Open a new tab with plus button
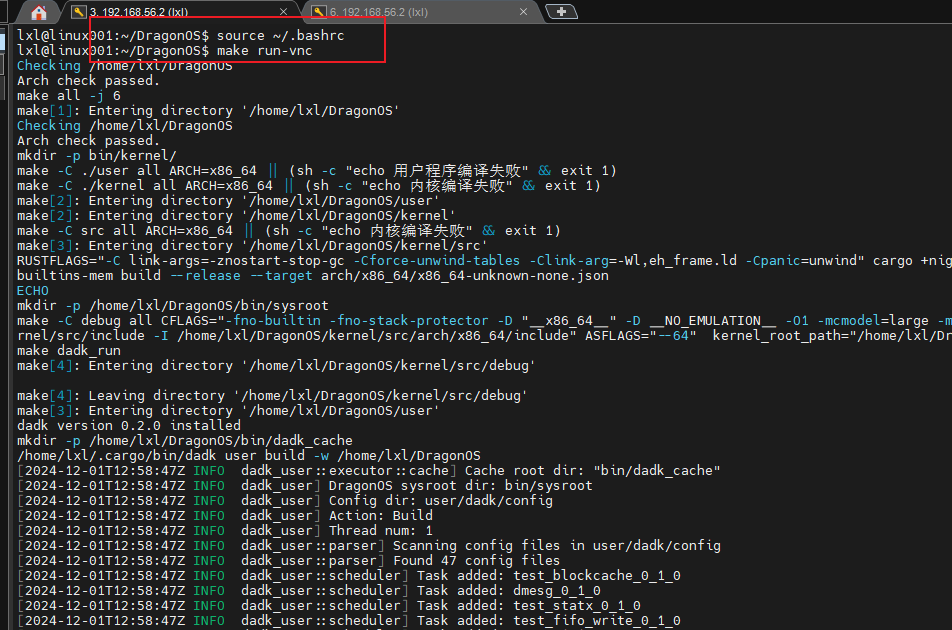The height and width of the screenshot is (630, 952). coord(563,12)
